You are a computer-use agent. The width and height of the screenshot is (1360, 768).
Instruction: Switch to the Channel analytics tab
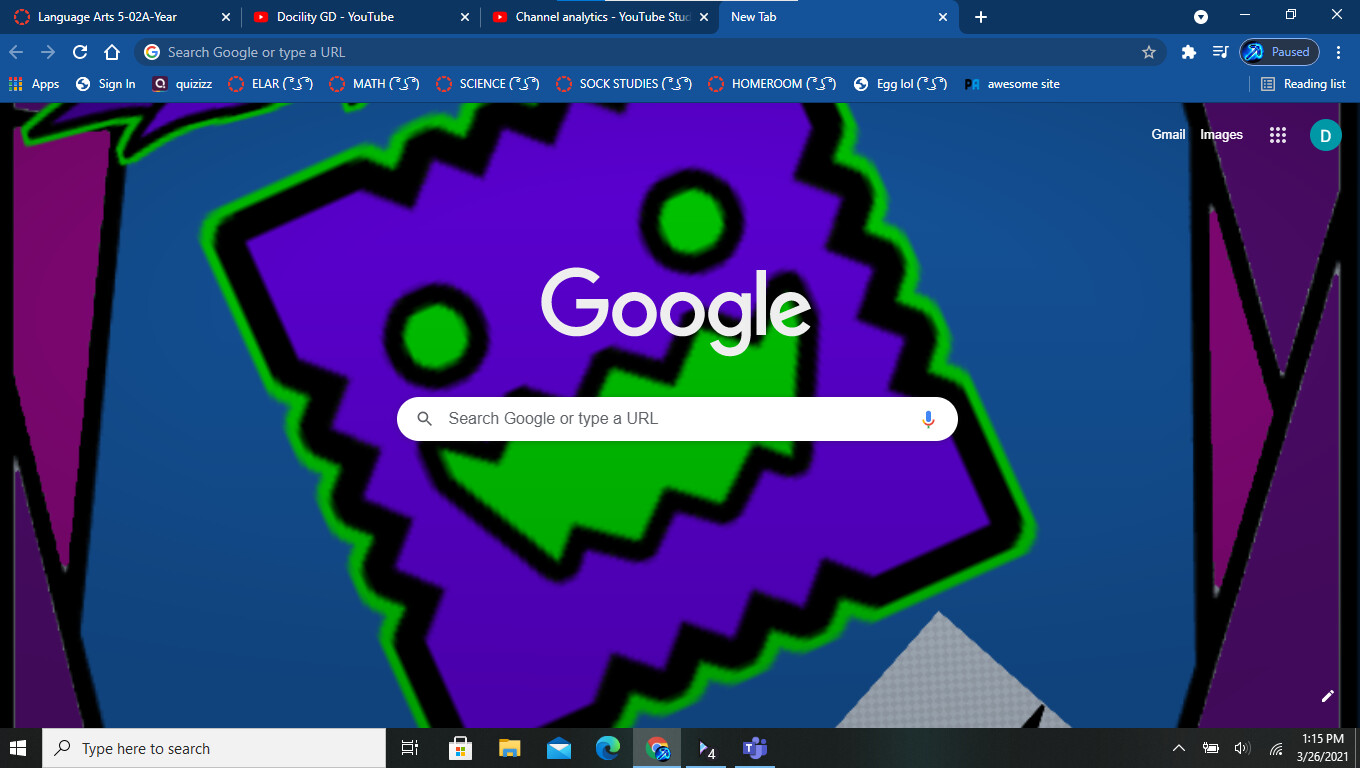[602, 17]
